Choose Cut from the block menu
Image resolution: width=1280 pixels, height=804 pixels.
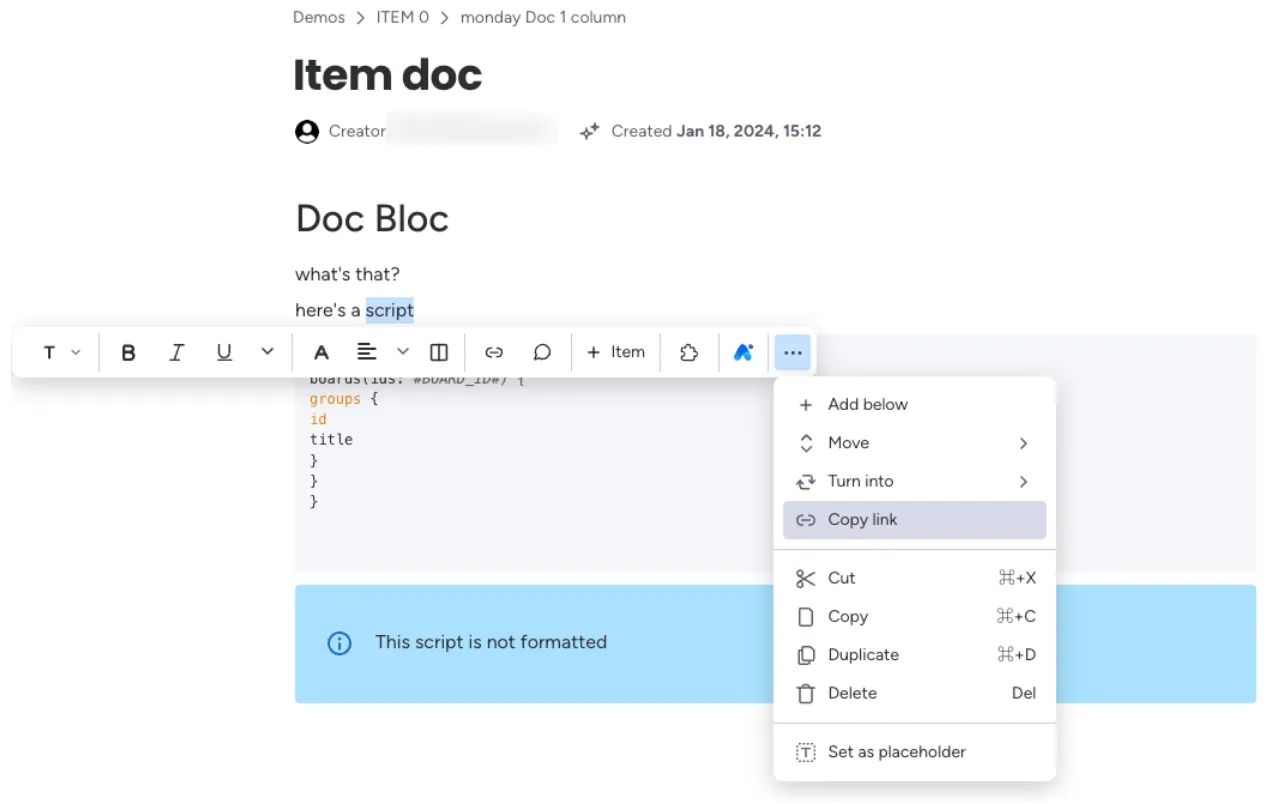pos(914,578)
